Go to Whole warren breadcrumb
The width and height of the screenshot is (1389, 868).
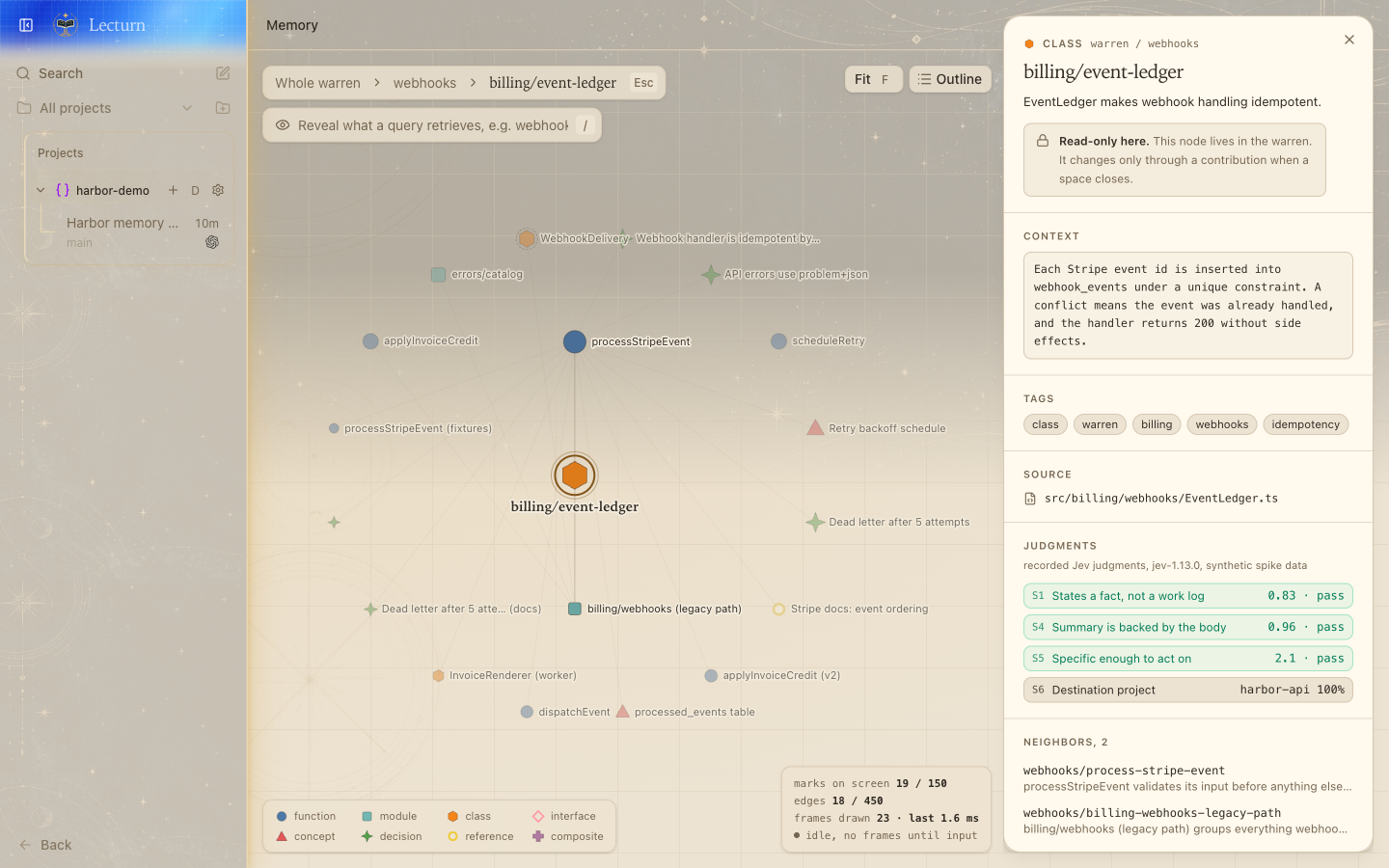(317, 83)
